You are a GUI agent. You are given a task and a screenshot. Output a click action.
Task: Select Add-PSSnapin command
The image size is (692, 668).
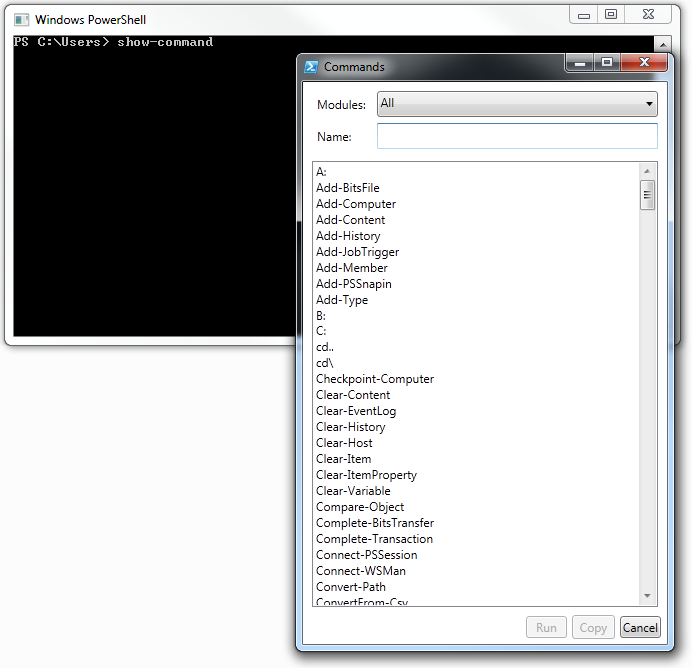pos(354,284)
